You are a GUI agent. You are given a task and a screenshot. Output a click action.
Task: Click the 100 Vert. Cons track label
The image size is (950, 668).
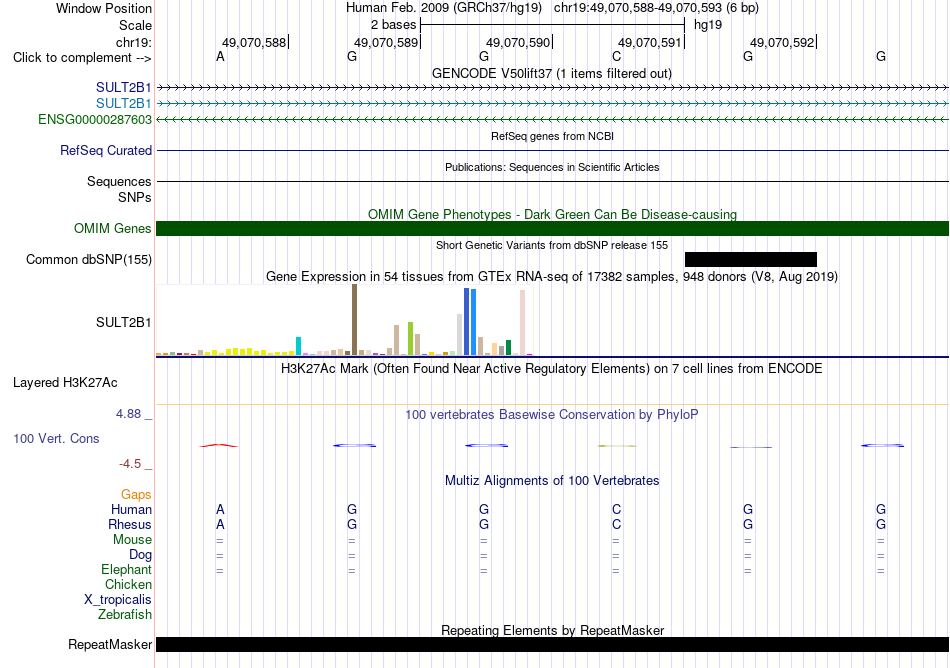click(56, 438)
